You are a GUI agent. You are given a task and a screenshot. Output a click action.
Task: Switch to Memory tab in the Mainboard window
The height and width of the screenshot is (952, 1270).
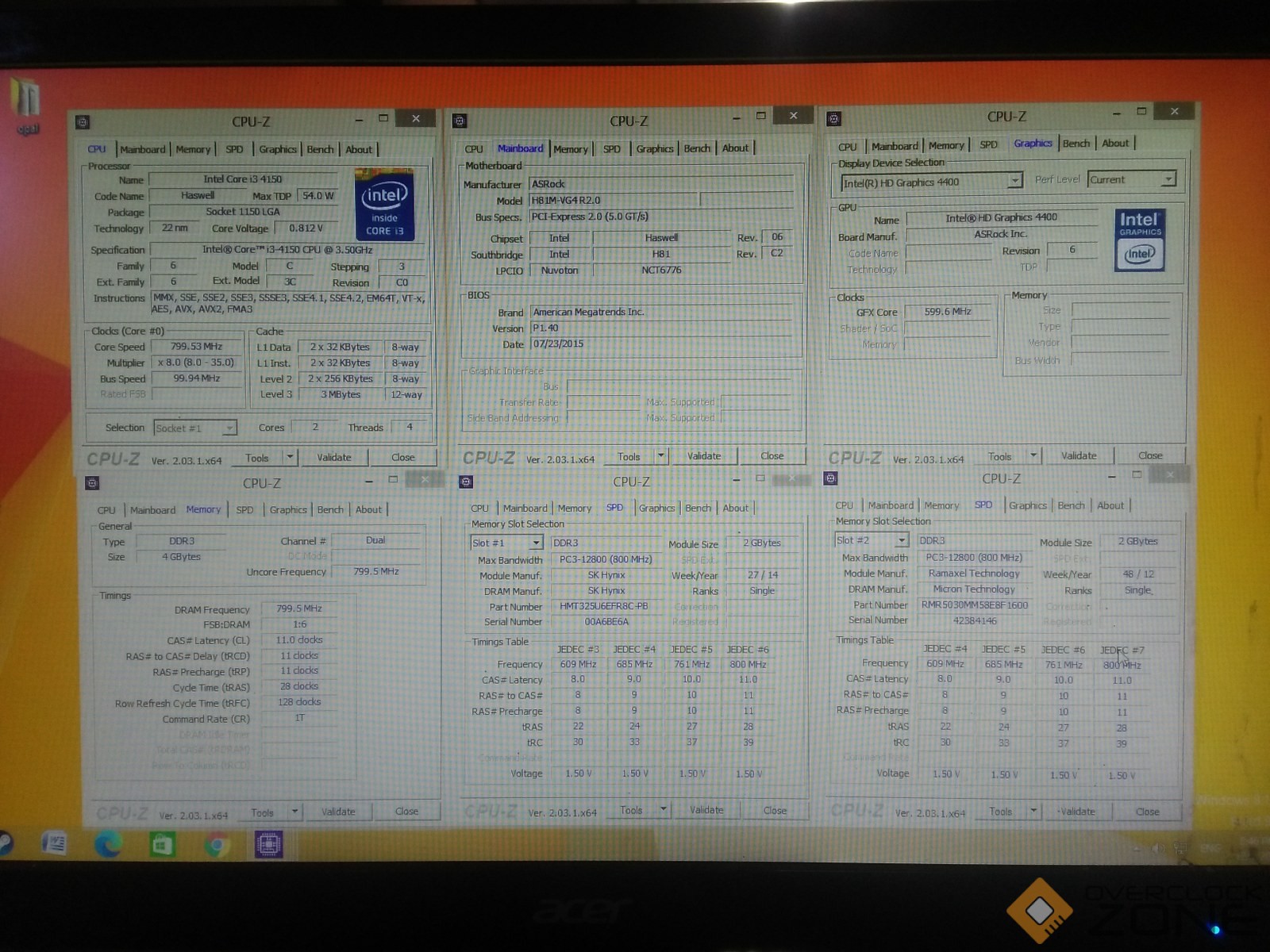tap(571, 149)
